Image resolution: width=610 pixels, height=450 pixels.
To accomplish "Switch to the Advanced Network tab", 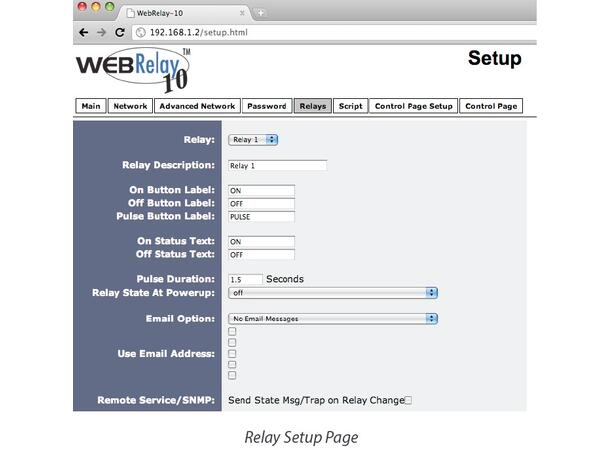I will (197, 106).
